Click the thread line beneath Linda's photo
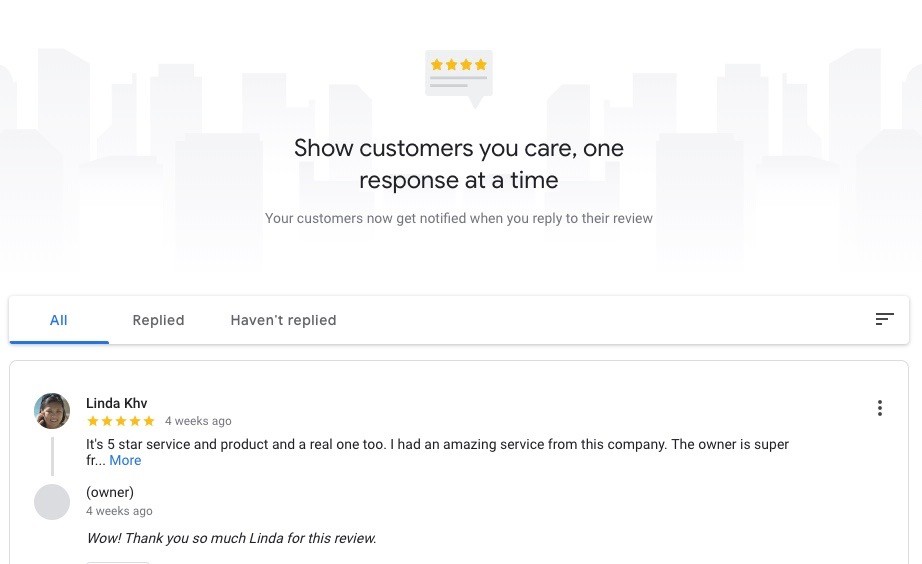 (x=52, y=455)
